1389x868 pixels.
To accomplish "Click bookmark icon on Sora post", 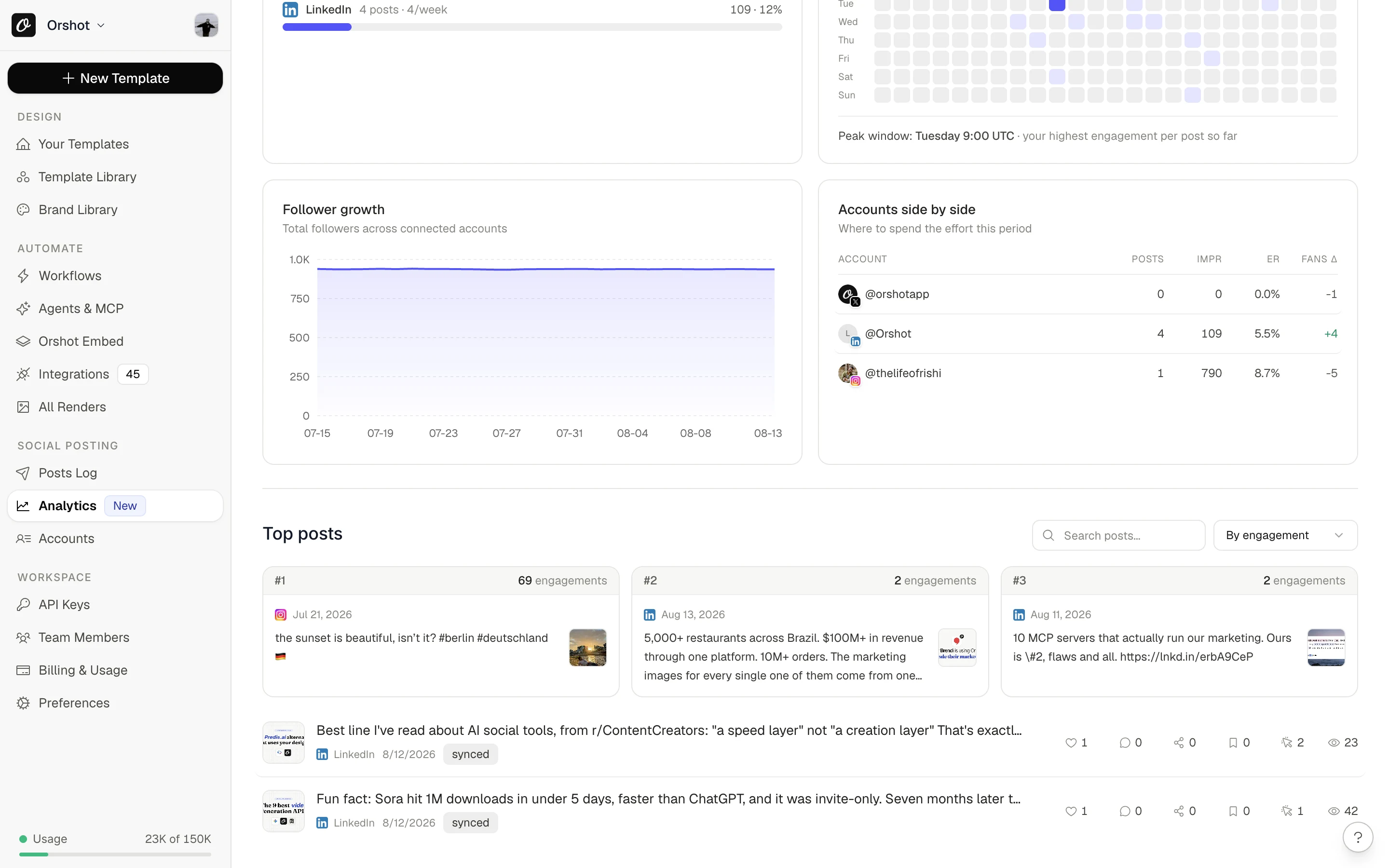I will (1232, 811).
